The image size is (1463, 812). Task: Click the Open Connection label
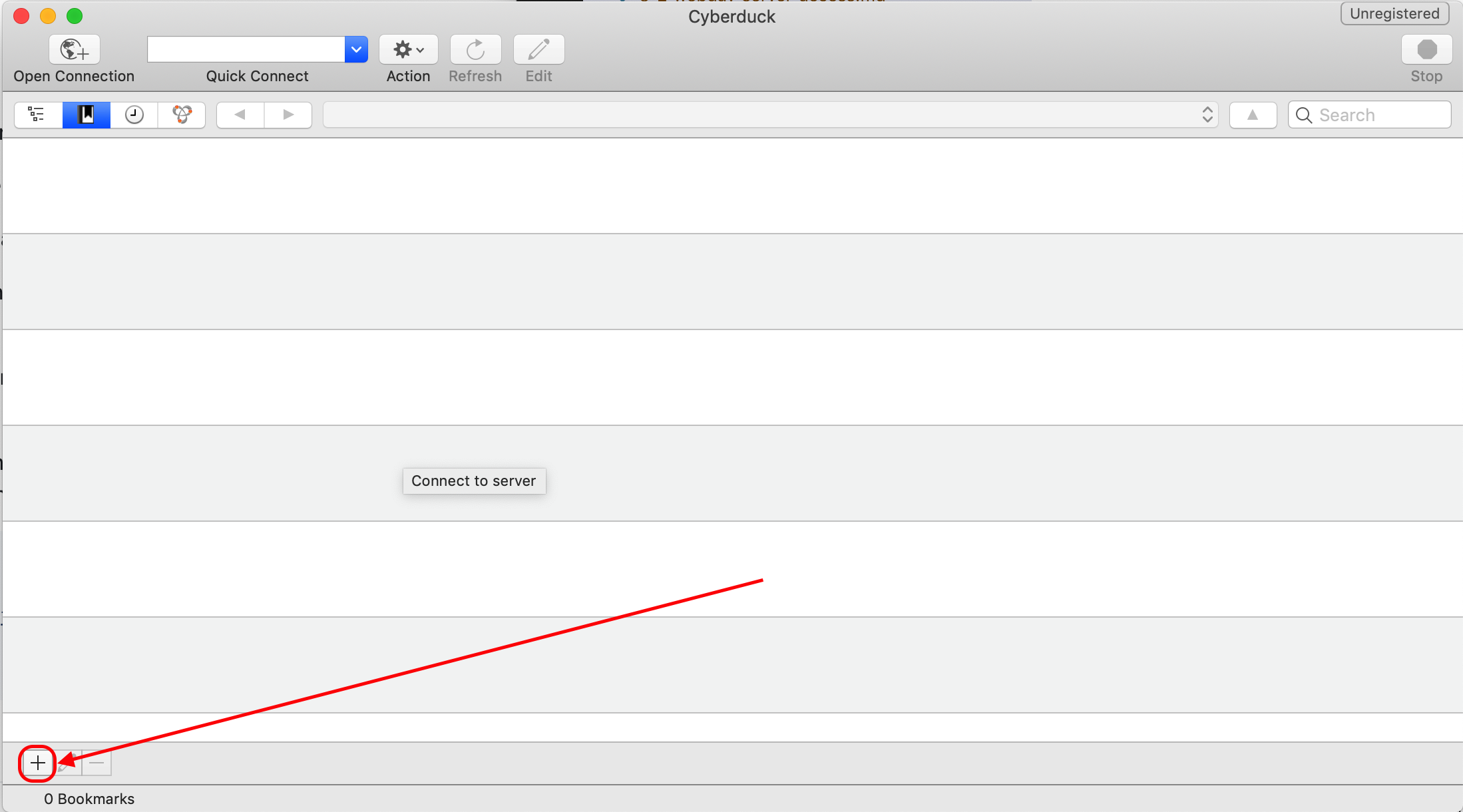pyautogui.click(x=74, y=77)
